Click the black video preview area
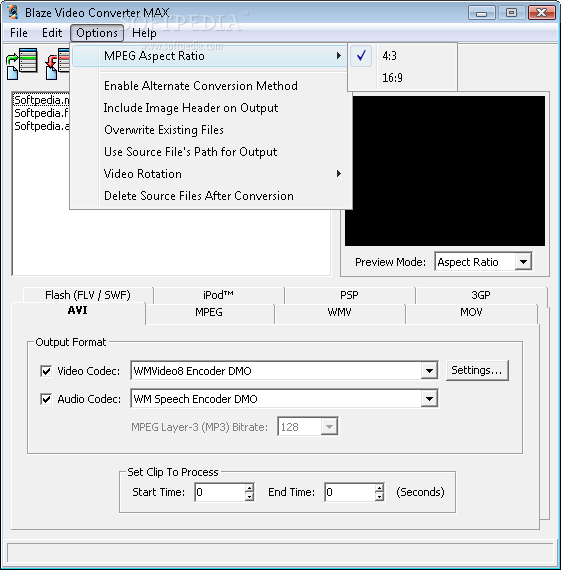 click(x=445, y=171)
